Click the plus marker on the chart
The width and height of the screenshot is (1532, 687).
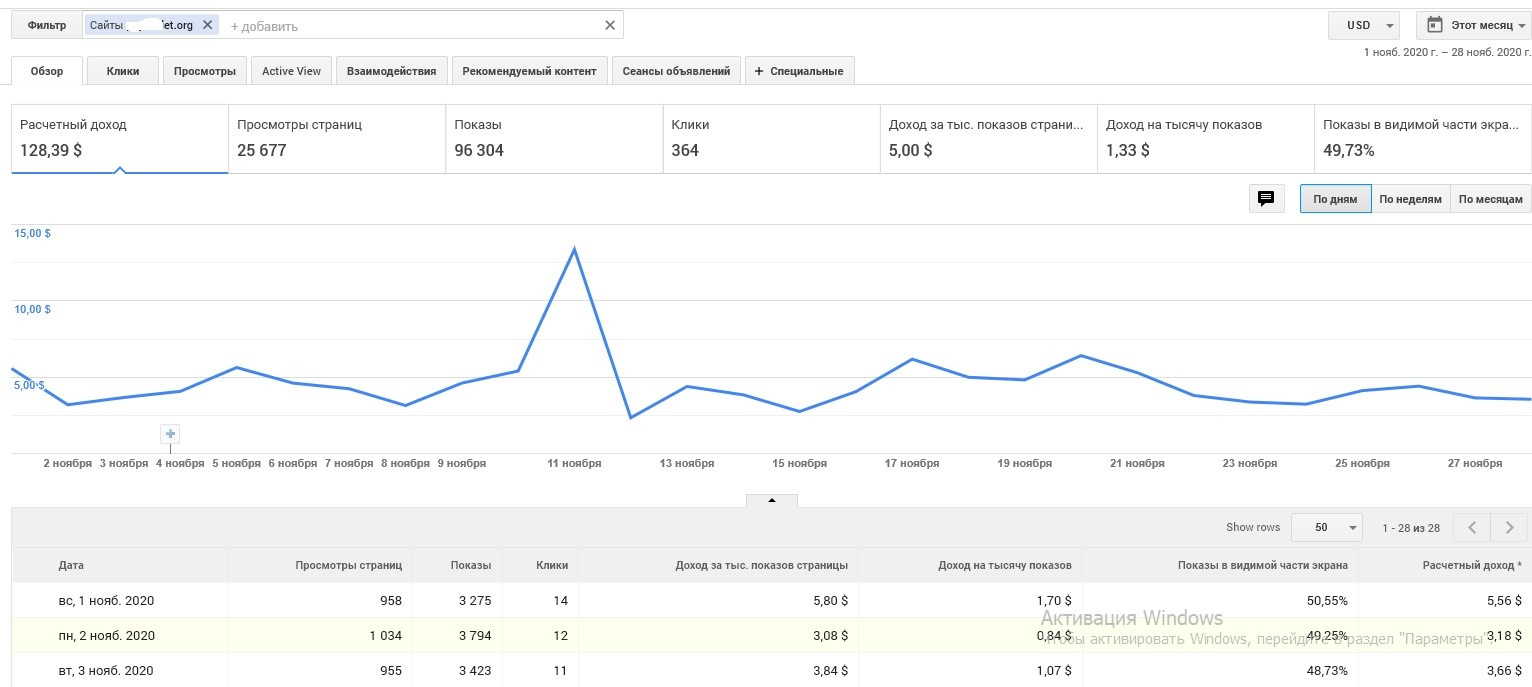170,433
